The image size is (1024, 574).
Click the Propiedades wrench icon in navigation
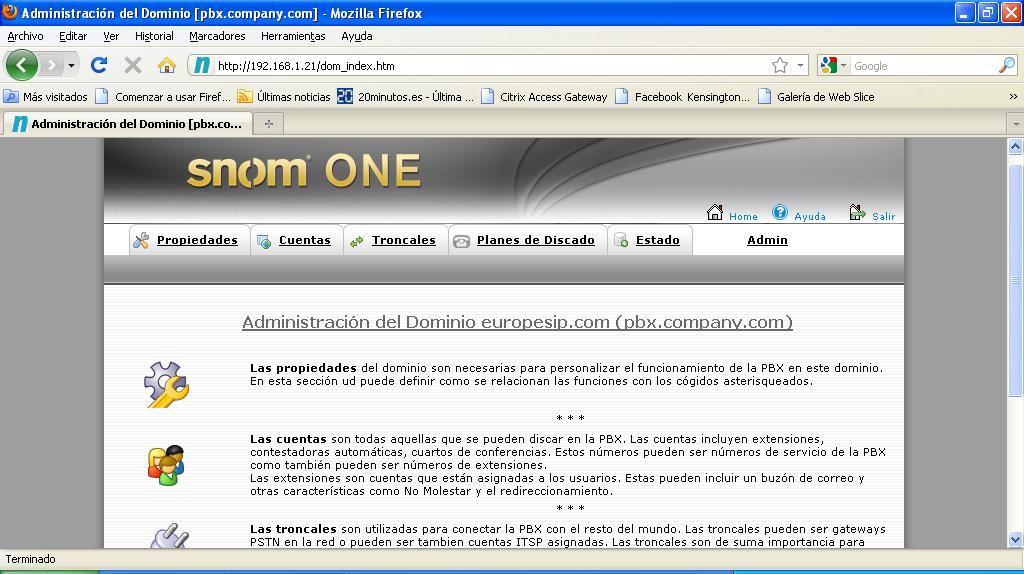point(141,240)
